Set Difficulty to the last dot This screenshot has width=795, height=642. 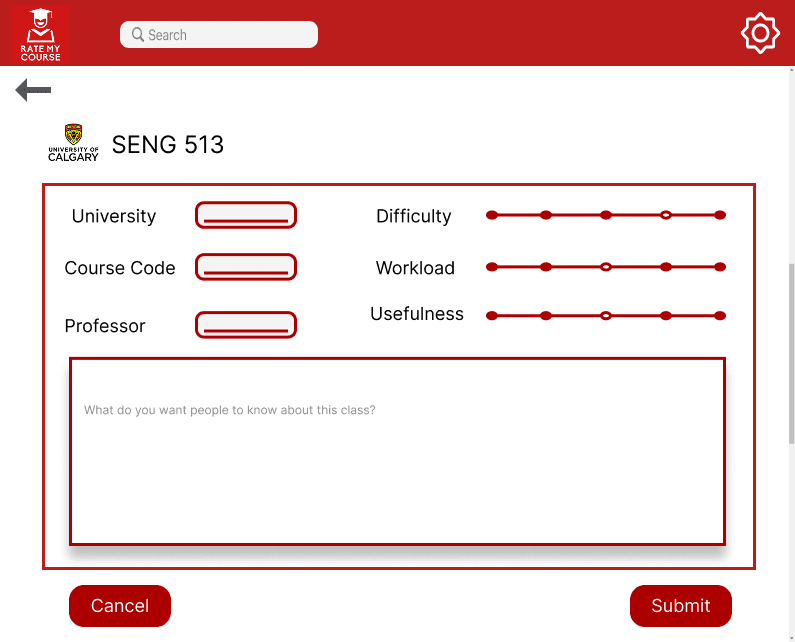[x=720, y=215]
